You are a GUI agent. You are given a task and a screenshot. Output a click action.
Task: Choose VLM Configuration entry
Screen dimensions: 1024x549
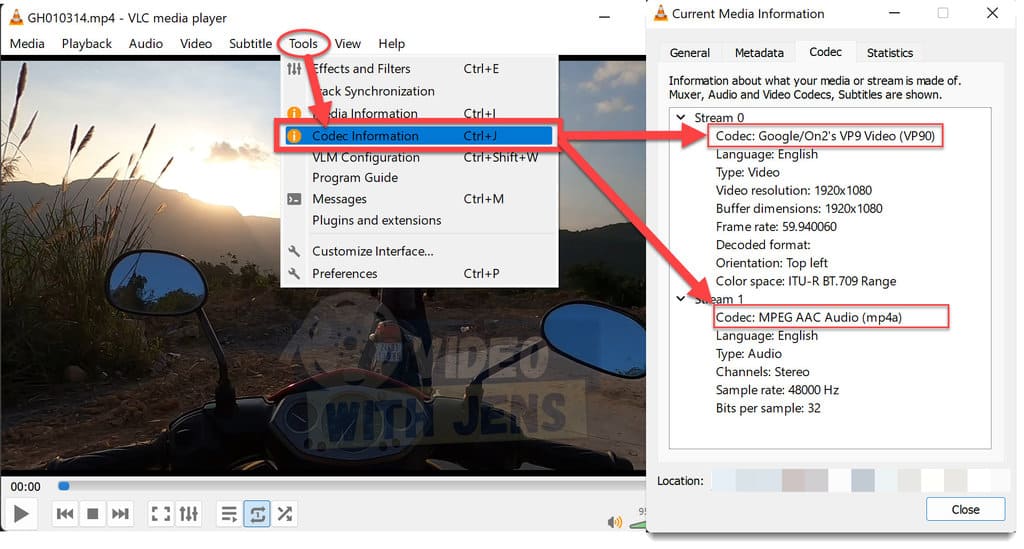tap(421, 157)
